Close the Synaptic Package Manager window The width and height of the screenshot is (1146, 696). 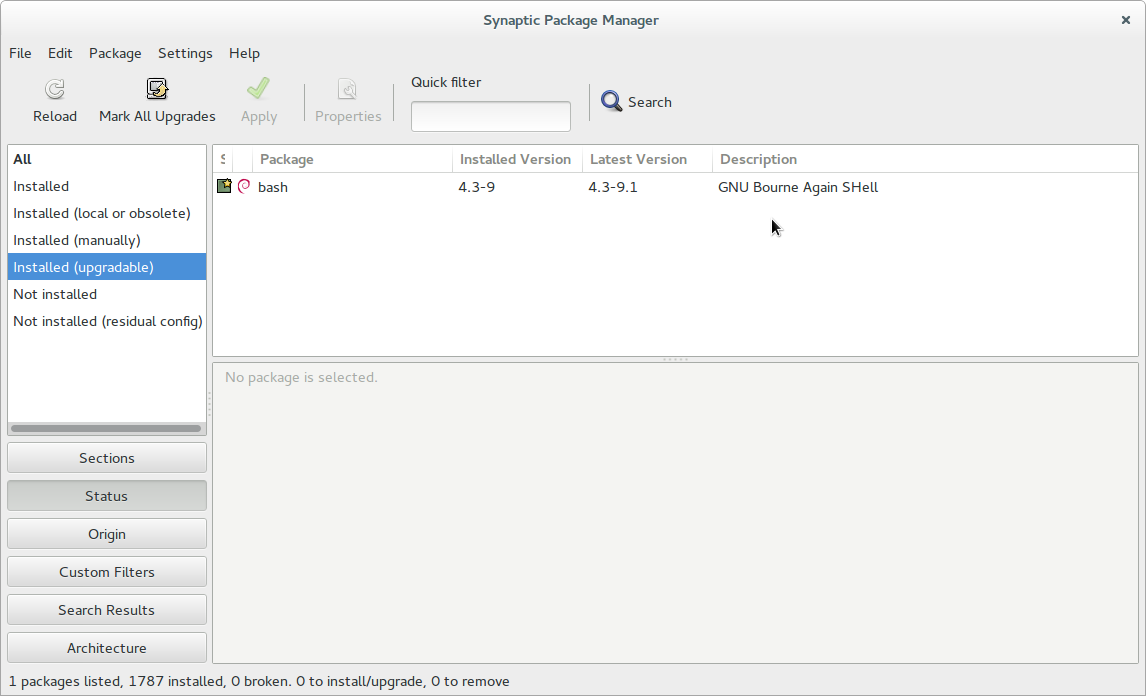(x=1126, y=20)
